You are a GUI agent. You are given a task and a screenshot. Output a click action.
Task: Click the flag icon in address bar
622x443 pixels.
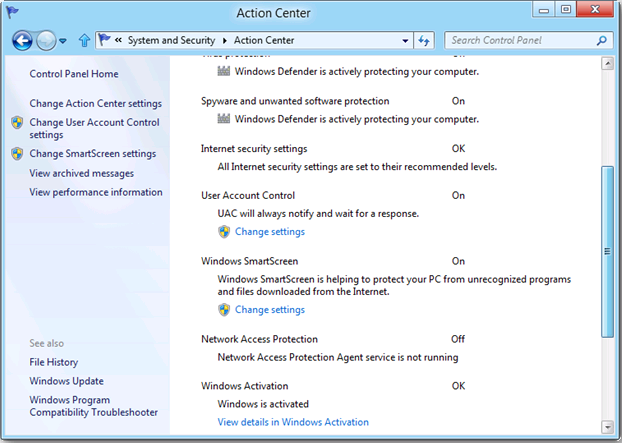click(104, 40)
